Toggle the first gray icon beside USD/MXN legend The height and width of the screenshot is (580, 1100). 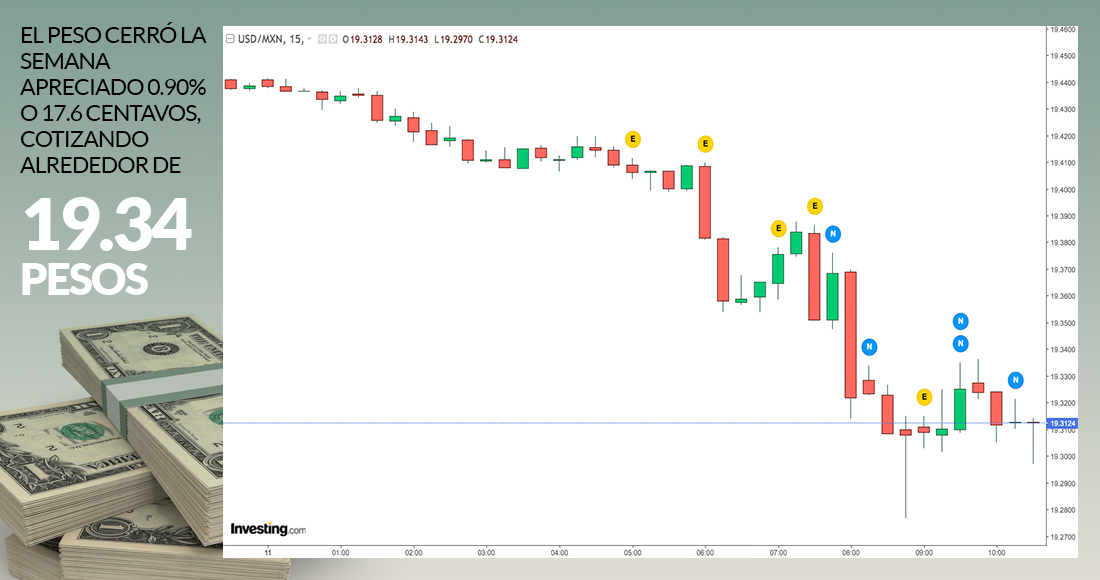322,39
